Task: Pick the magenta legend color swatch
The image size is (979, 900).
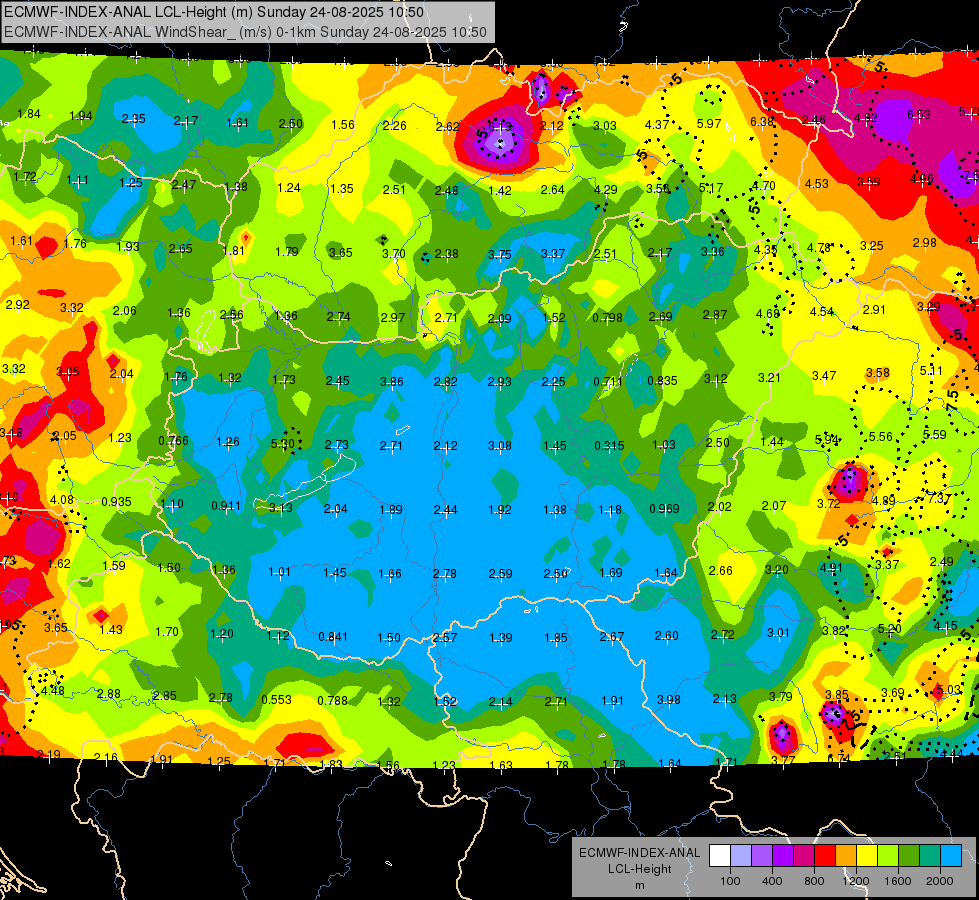Action: (804, 855)
